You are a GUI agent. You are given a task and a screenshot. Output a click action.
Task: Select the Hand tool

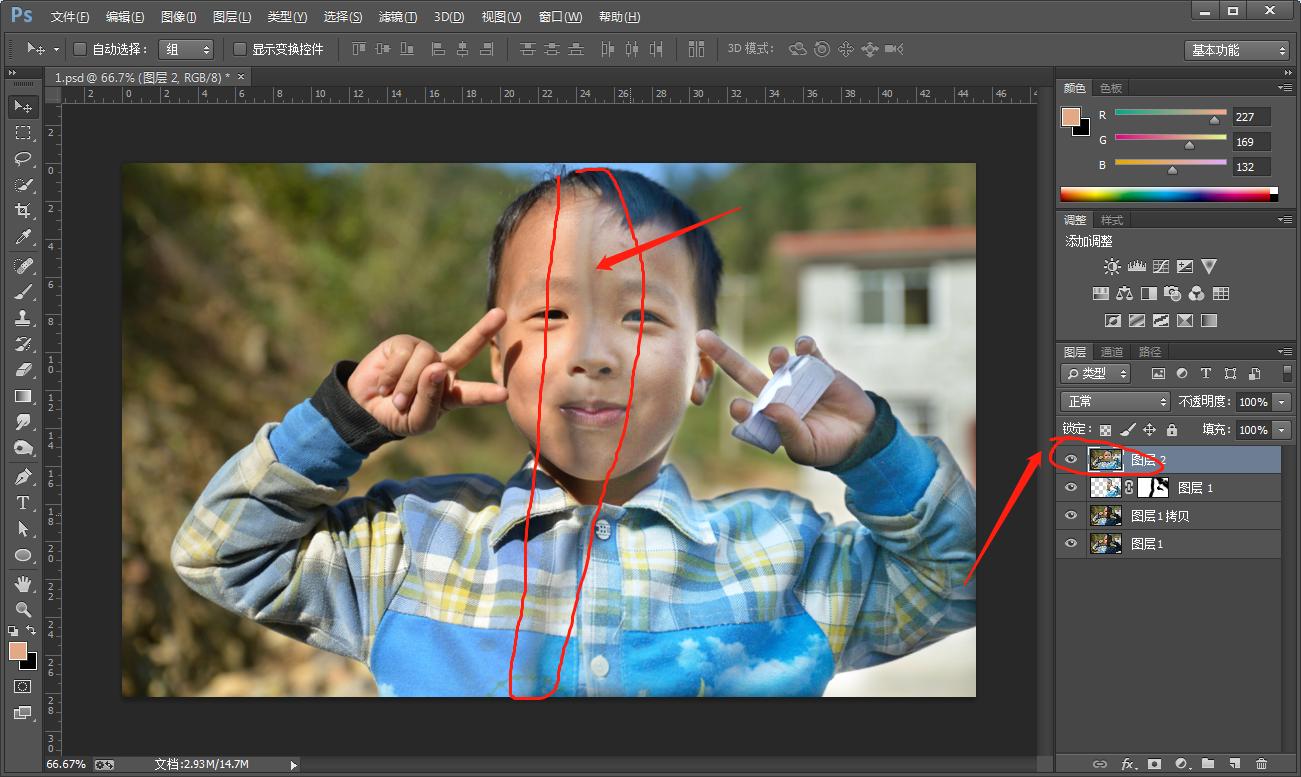tap(23, 583)
